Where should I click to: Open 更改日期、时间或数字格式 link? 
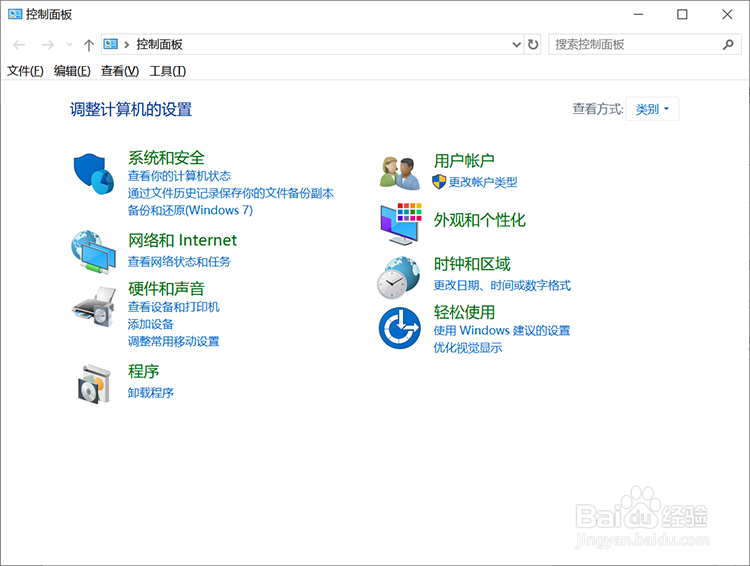(x=502, y=286)
